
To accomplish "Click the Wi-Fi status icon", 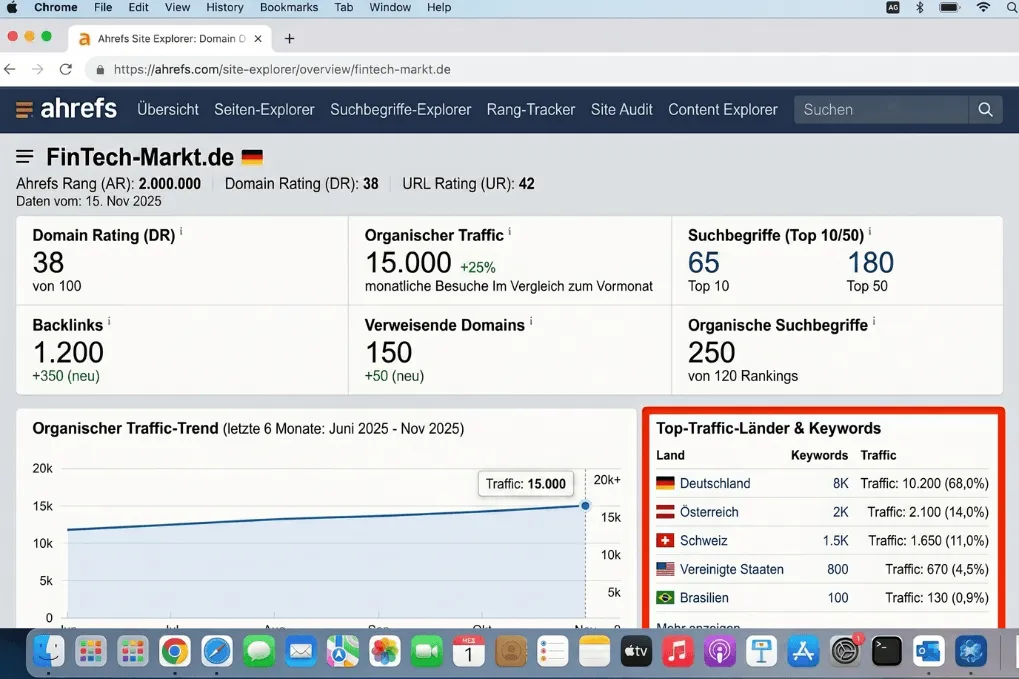I will (983, 7).
